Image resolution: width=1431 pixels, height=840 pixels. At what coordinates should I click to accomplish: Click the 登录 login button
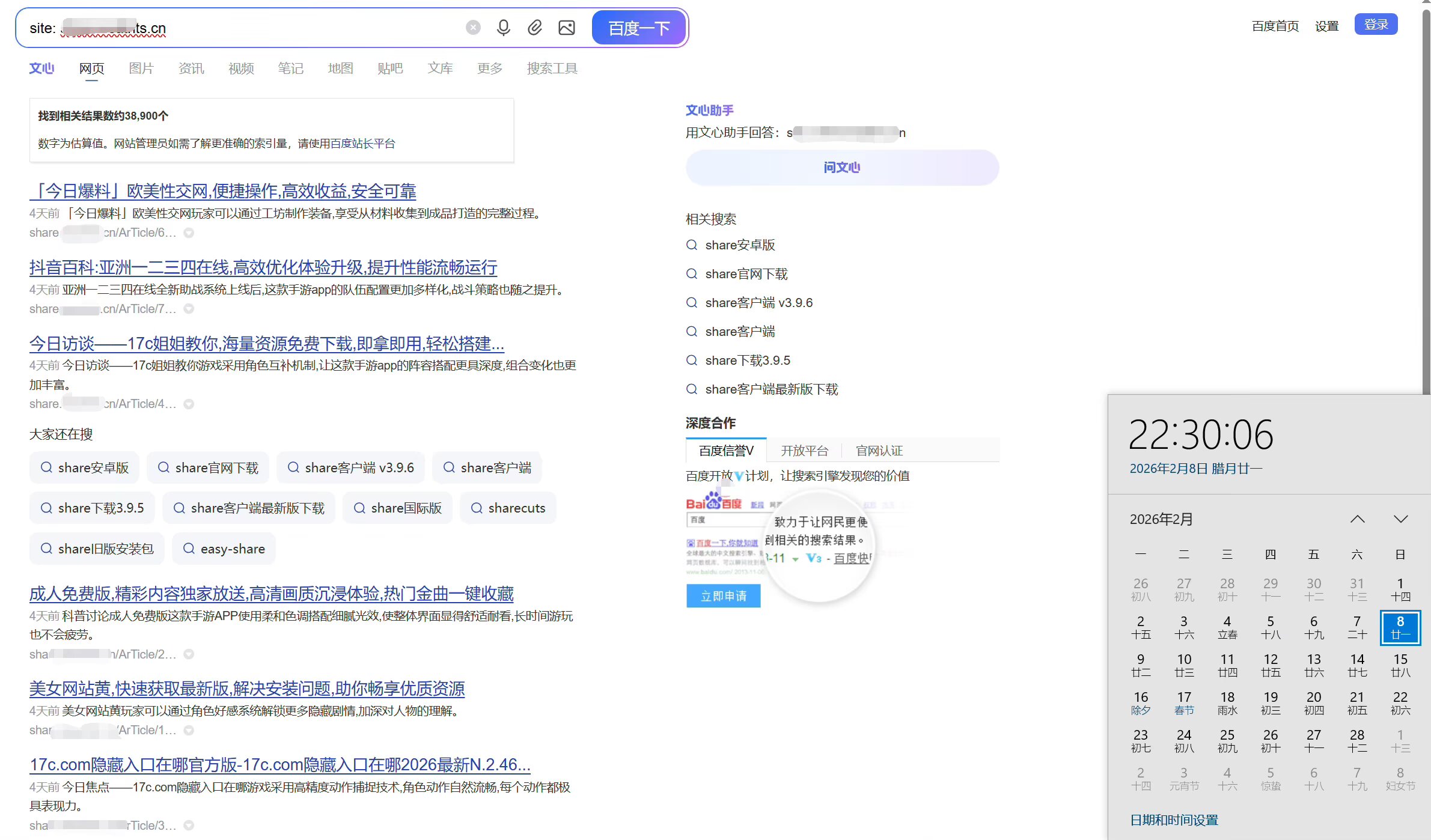1375,25
